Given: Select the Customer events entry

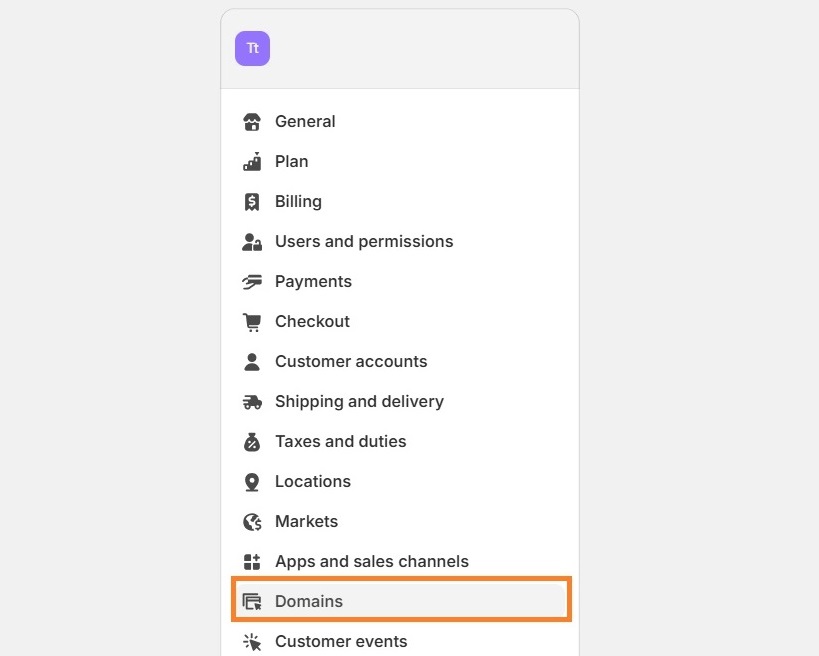Looking at the screenshot, I should click(x=340, y=641).
